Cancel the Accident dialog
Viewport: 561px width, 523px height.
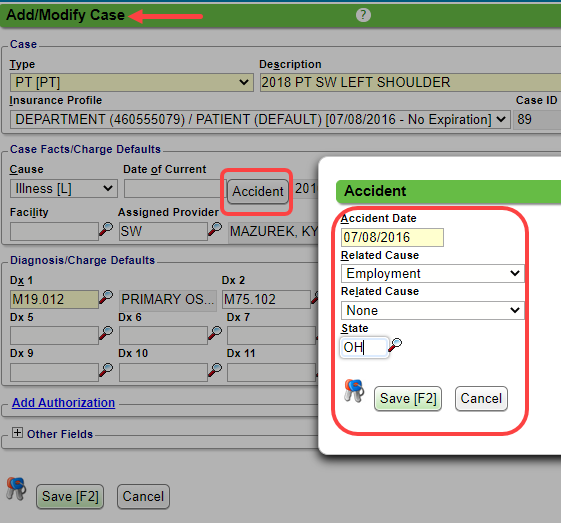click(x=481, y=399)
